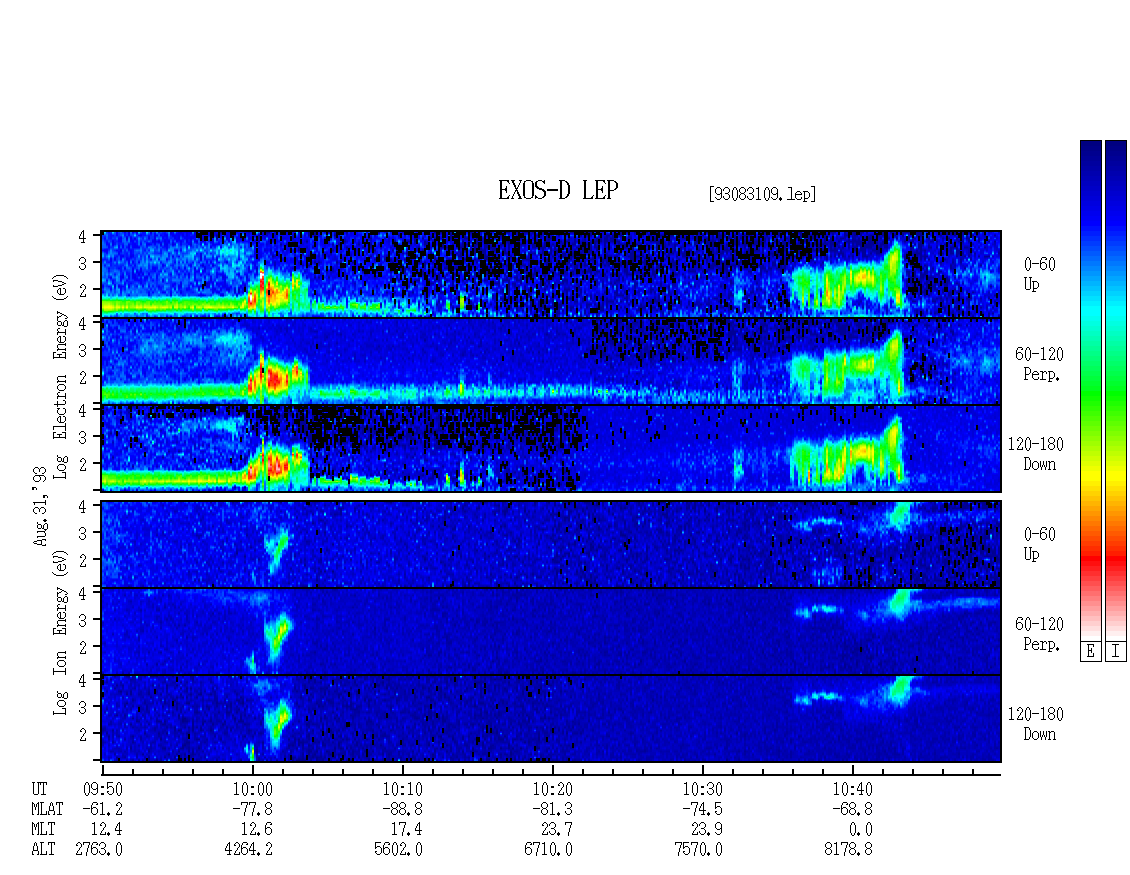
Task: Click the MLAT value -61.2
Action: coord(102,809)
